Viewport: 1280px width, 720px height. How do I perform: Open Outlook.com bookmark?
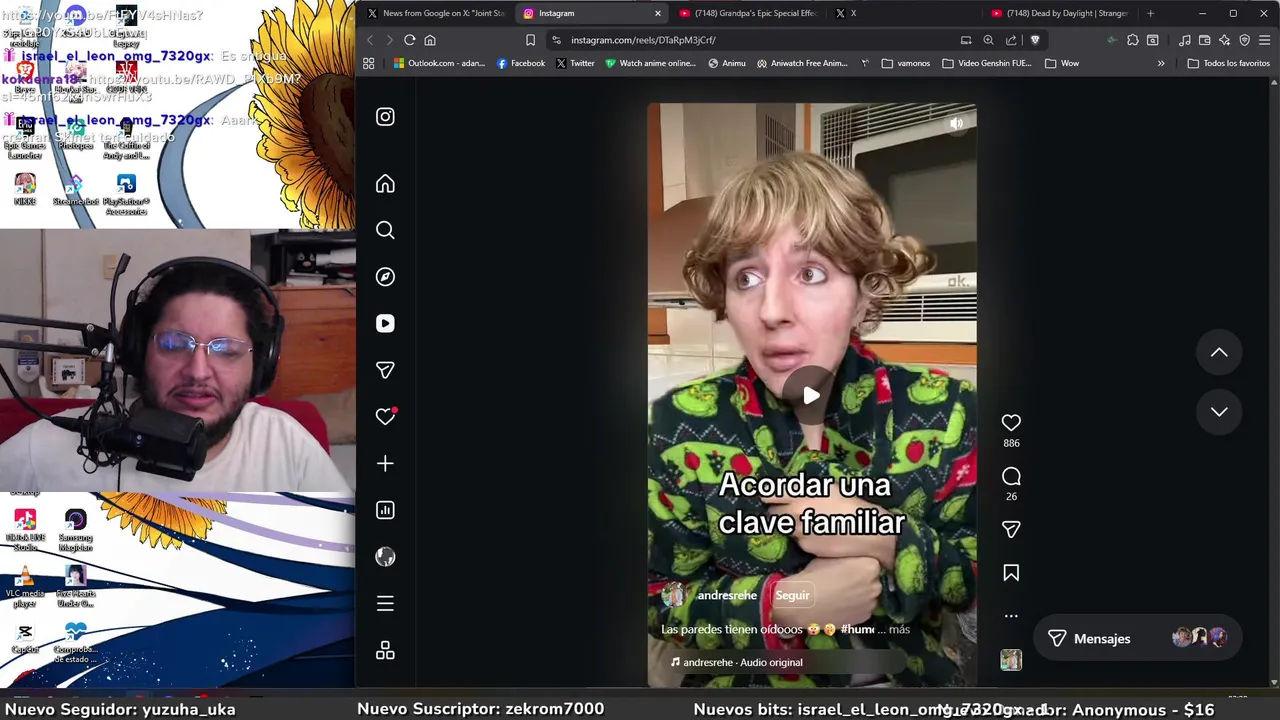[439, 63]
